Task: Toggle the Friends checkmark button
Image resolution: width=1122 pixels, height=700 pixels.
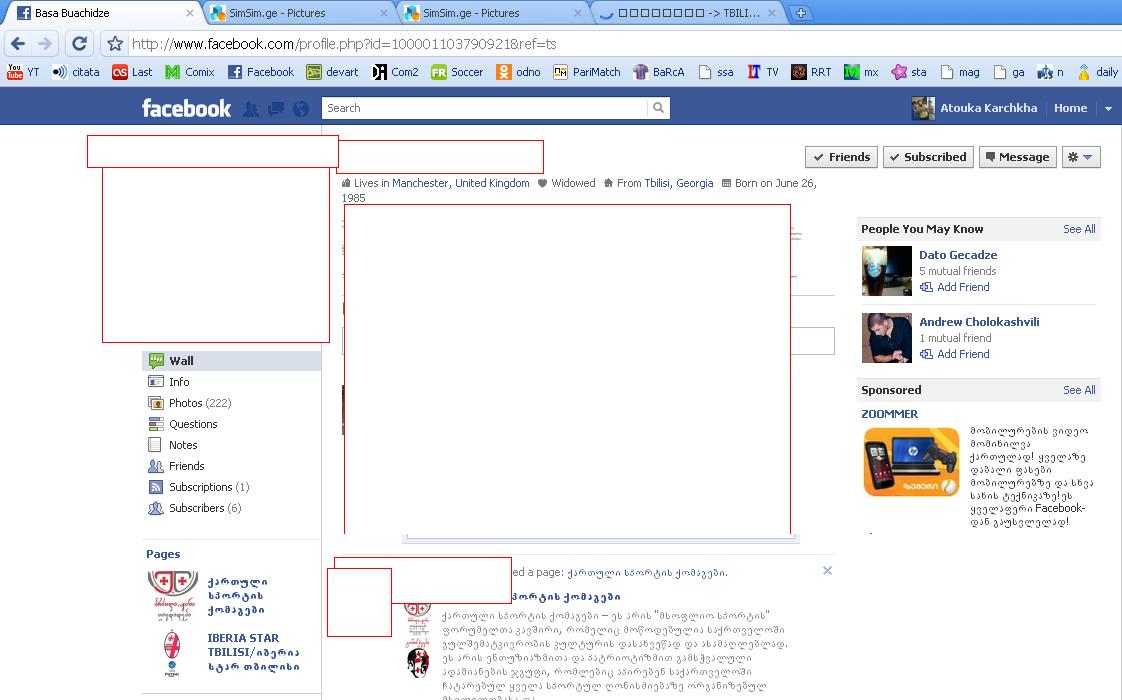Action: (842, 157)
